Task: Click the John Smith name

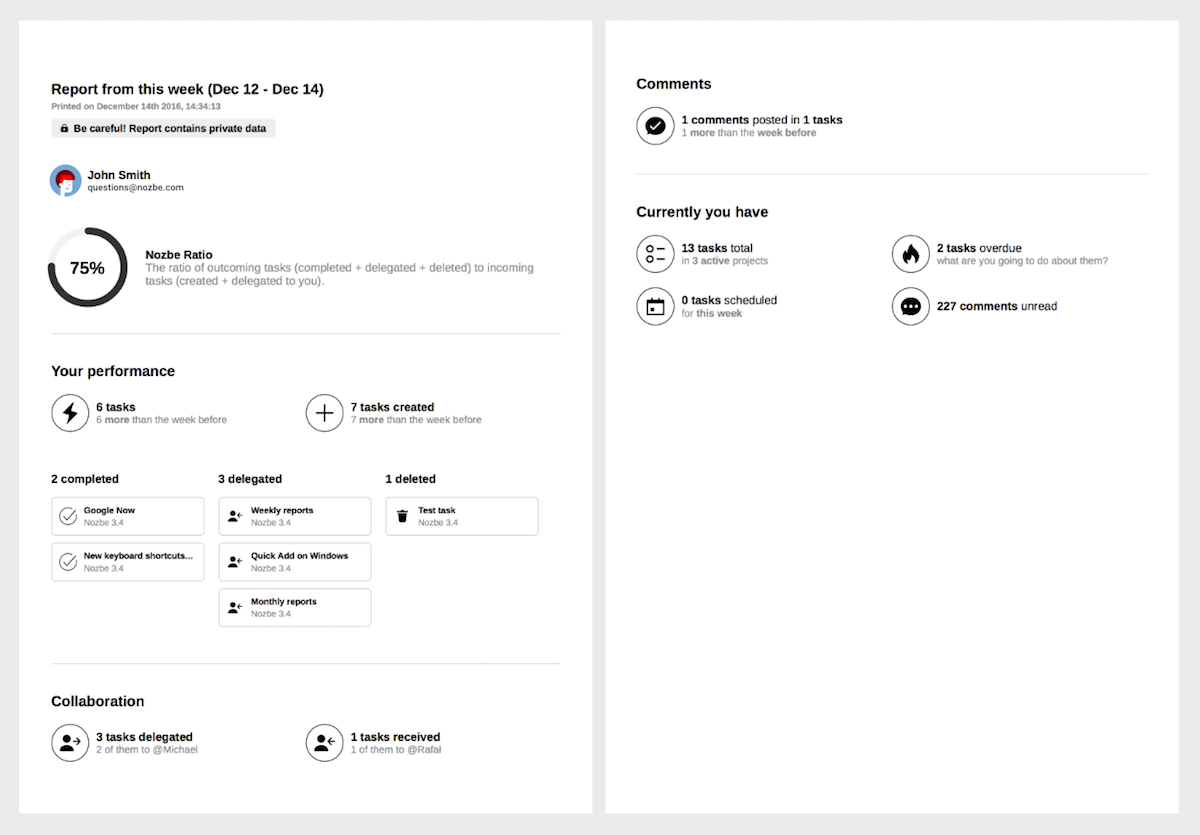Action: click(119, 175)
